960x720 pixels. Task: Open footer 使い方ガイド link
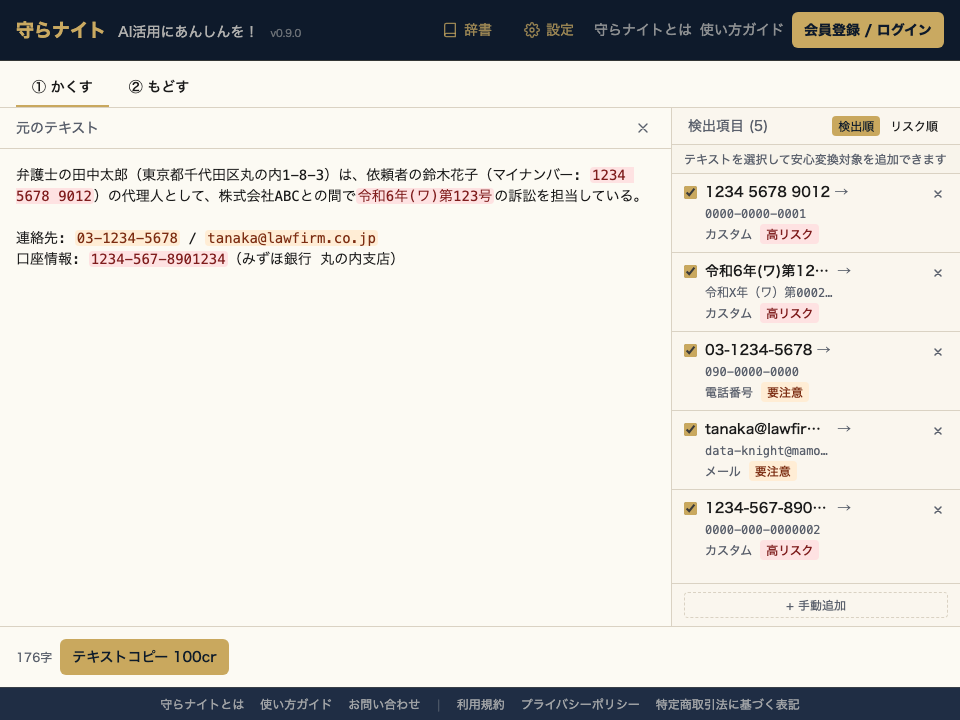pos(296,705)
